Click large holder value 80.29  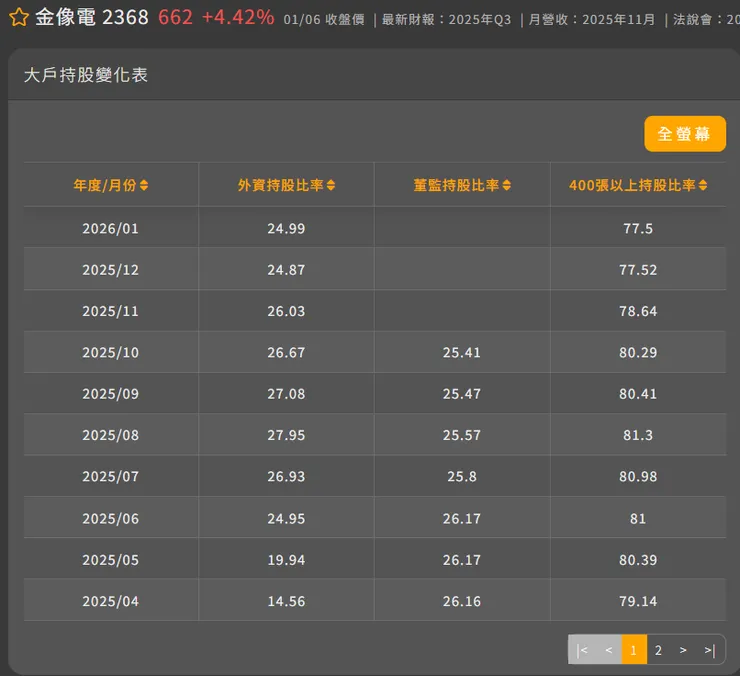click(x=638, y=353)
